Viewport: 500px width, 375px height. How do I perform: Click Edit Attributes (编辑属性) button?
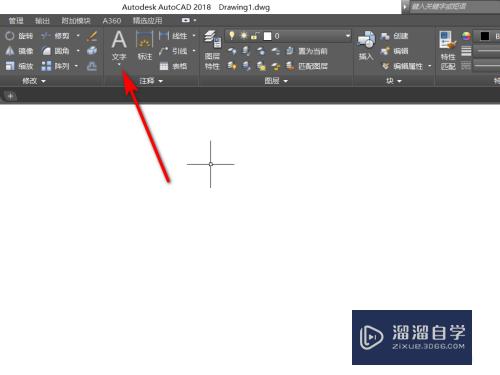pos(402,66)
